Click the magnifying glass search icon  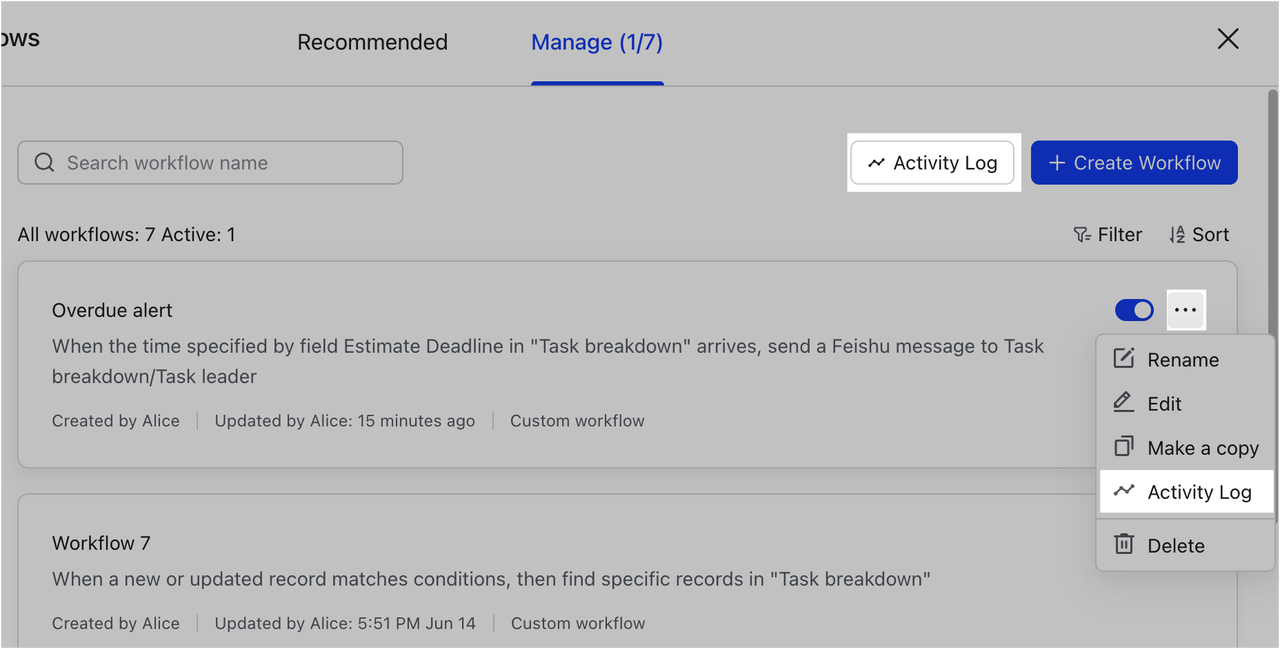coord(44,162)
